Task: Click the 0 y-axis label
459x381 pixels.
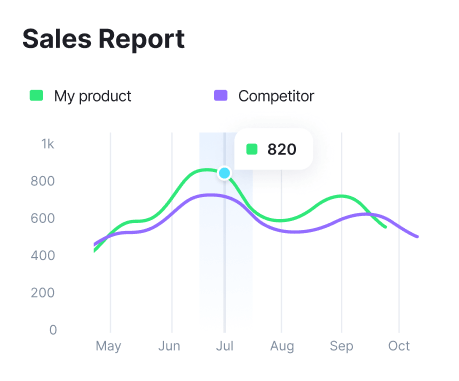Action: tap(53, 330)
